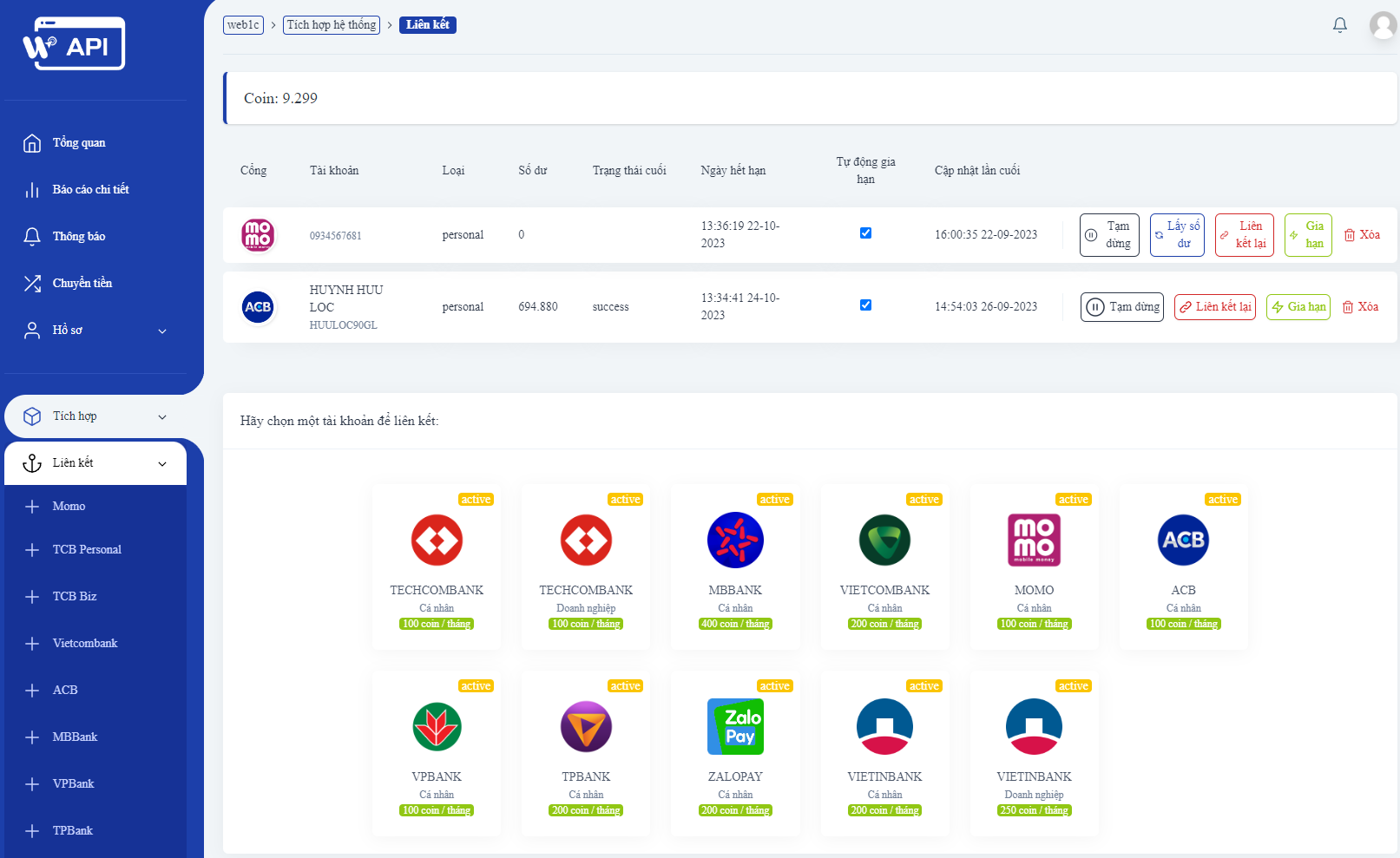Select the VPBank card logo

click(437, 726)
